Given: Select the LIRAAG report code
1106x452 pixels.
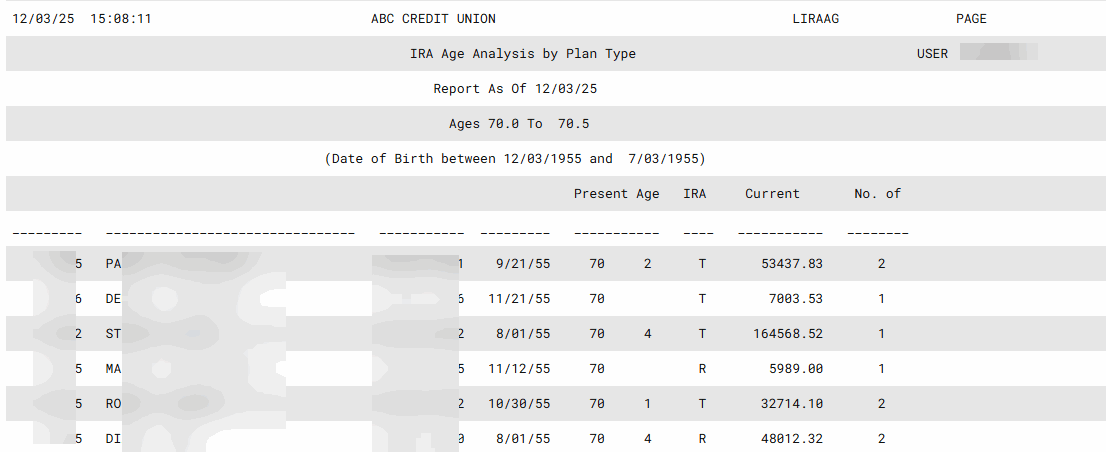Looking at the screenshot, I should click(x=813, y=19).
